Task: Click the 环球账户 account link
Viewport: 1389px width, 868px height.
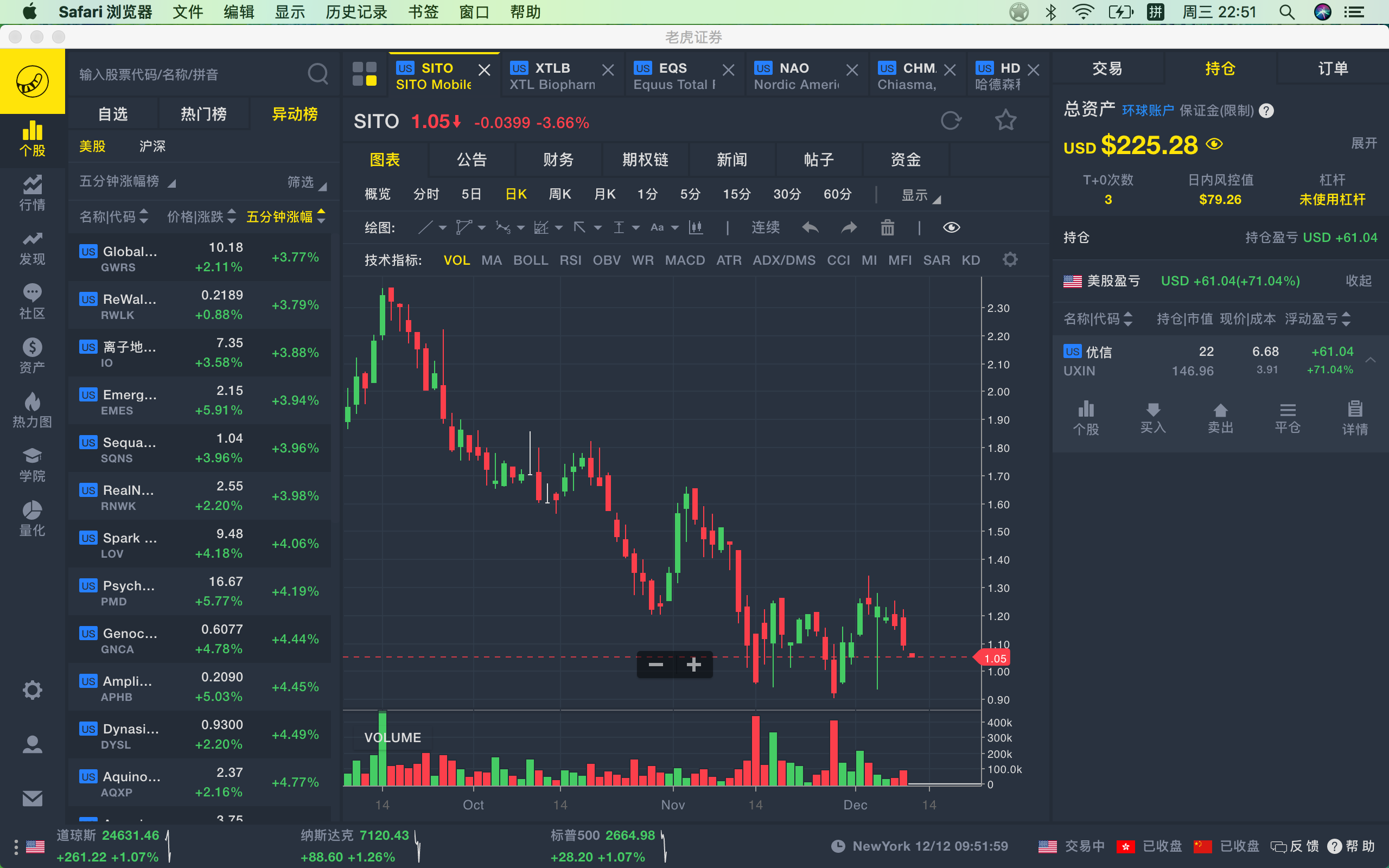Action: pyautogui.click(x=1147, y=111)
